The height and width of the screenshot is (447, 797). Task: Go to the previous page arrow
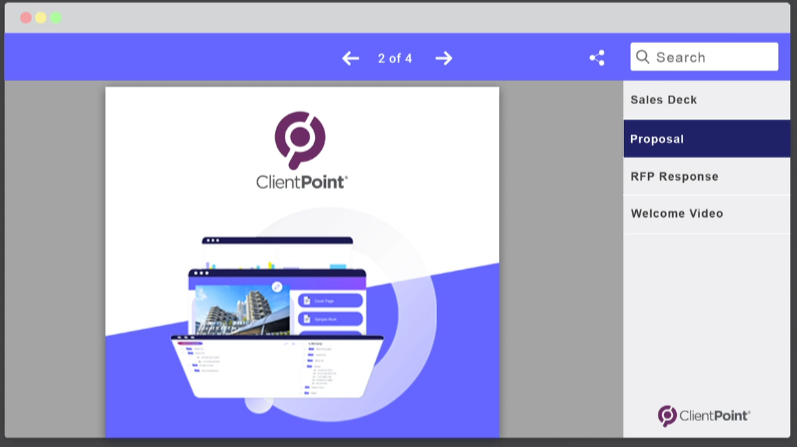(350, 58)
